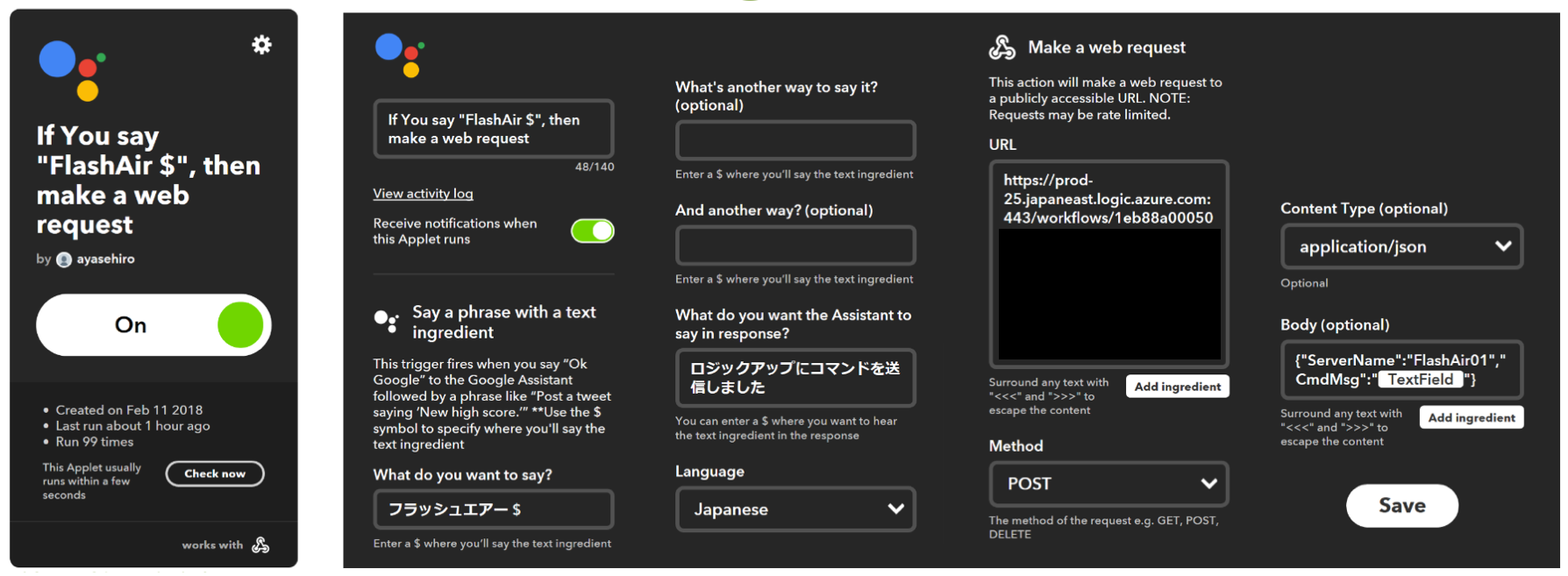
Task: Click the URL text area
Action: pyautogui.click(x=1108, y=264)
